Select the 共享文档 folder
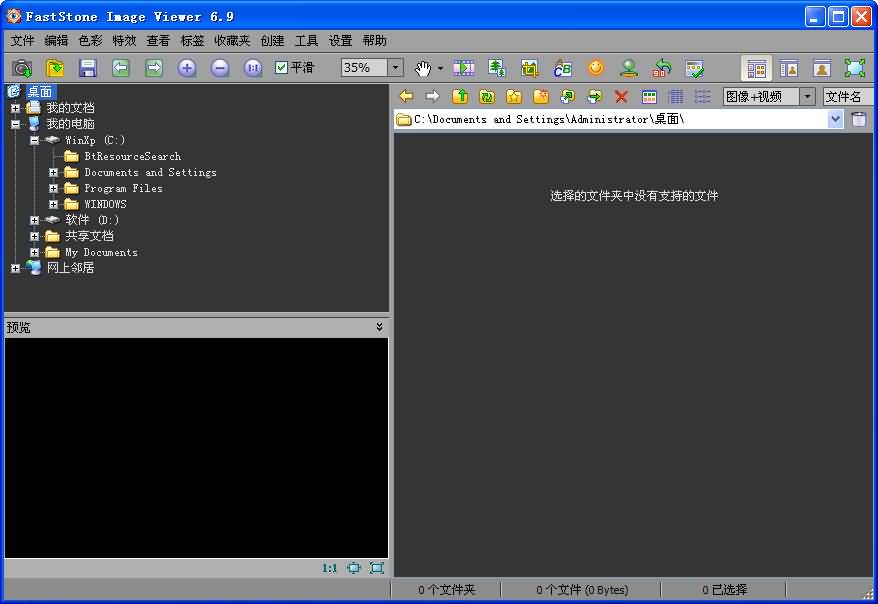 [89, 236]
